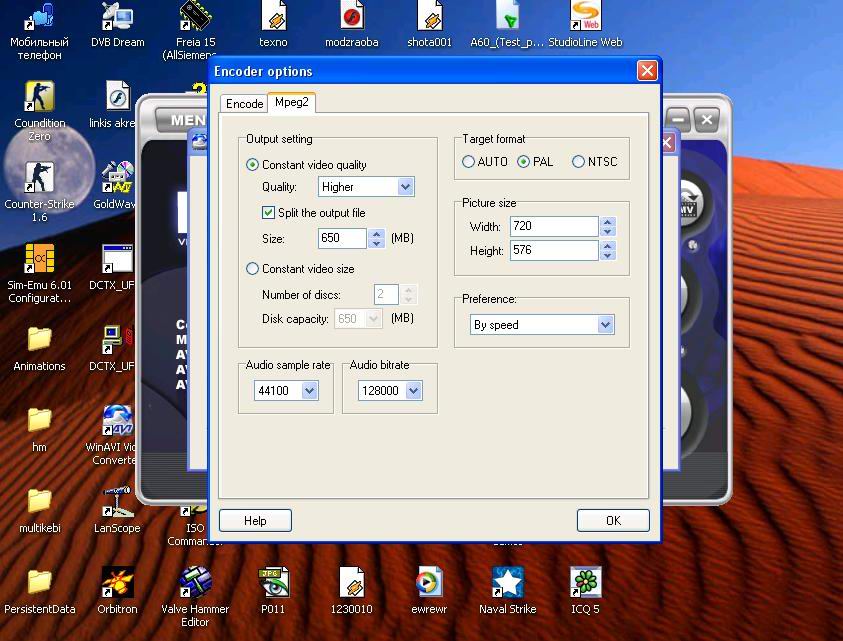
Task: Uncheck Split the output file checkbox
Action: 268,213
